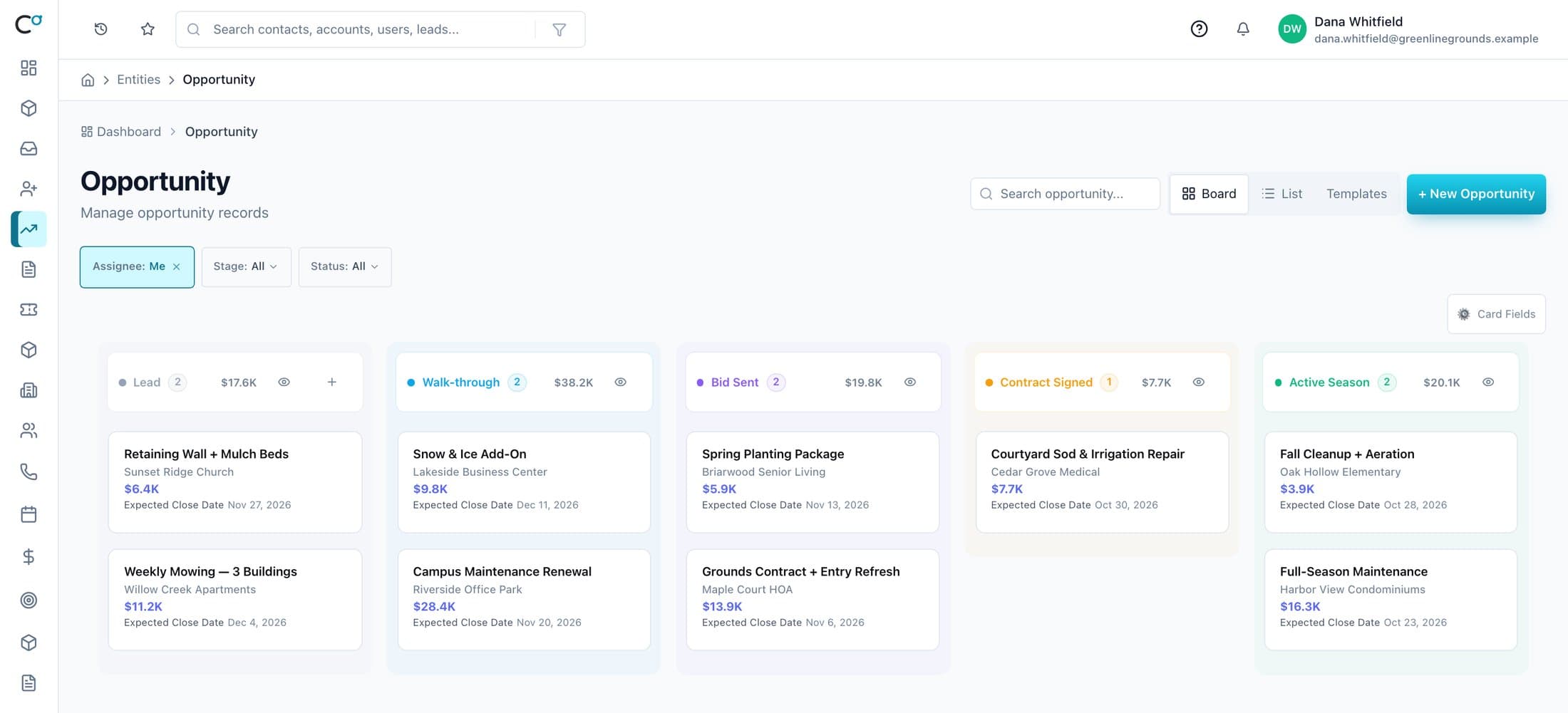The width and height of the screenshot is (1568, 713).
Task: Open Snow & Ice Add-On card
Action: tap(524, 482)
